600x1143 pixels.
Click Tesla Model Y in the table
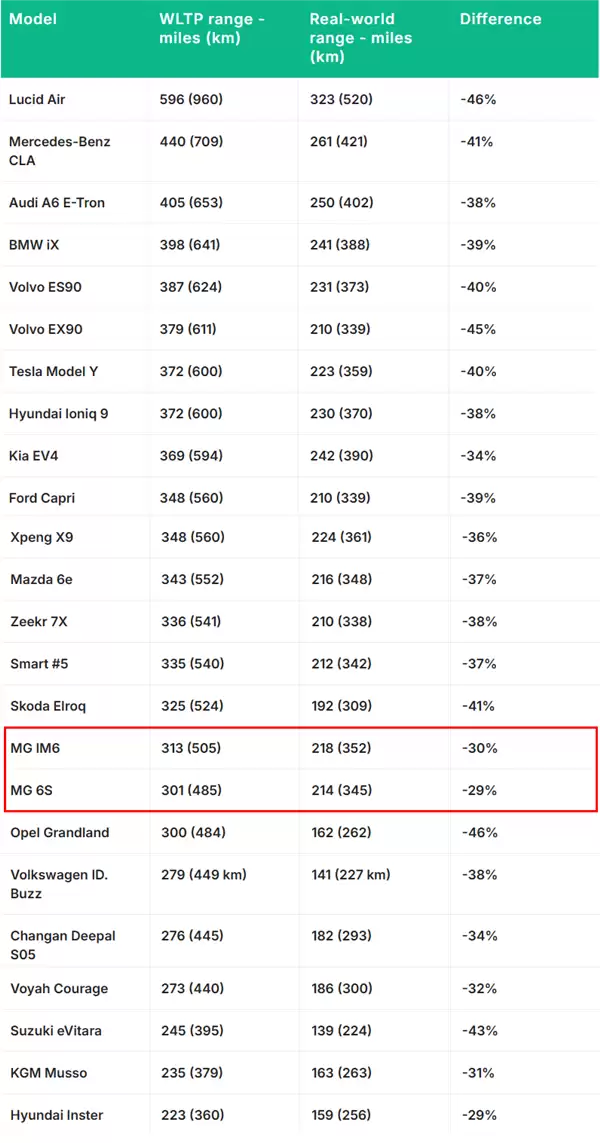pos(53,372)
